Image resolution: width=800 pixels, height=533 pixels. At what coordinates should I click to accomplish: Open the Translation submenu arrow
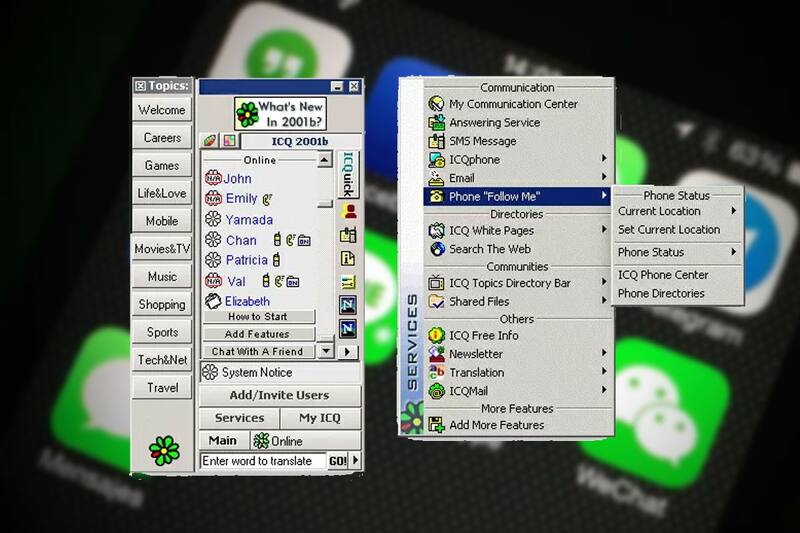tap(604, 372)
